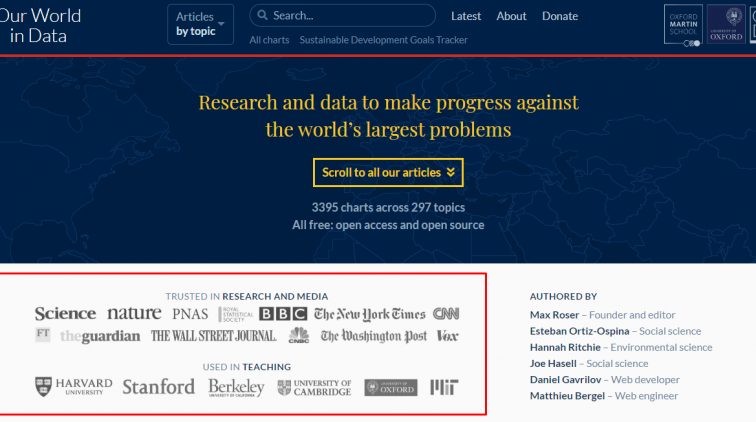Click the Search input field
The image size is (756, 422).
342,15
